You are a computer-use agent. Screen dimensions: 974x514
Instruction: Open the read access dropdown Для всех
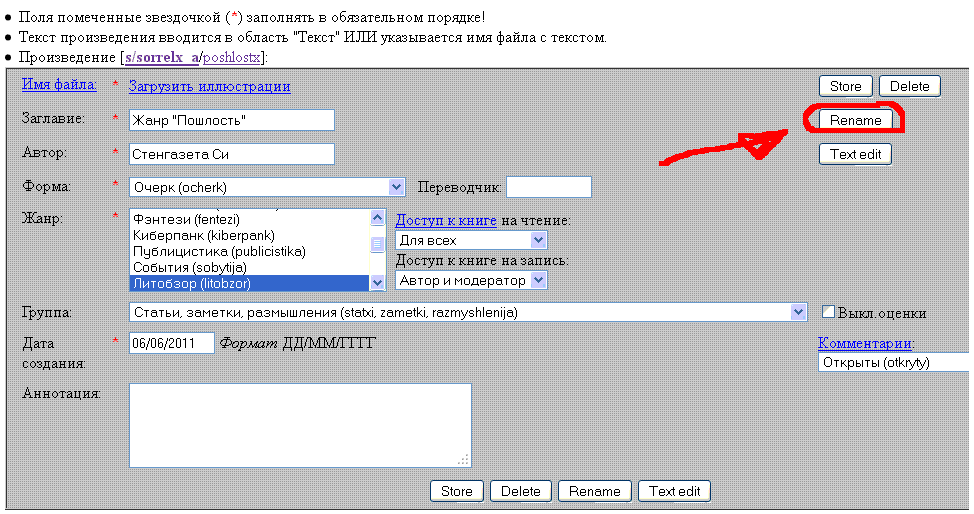471,240
